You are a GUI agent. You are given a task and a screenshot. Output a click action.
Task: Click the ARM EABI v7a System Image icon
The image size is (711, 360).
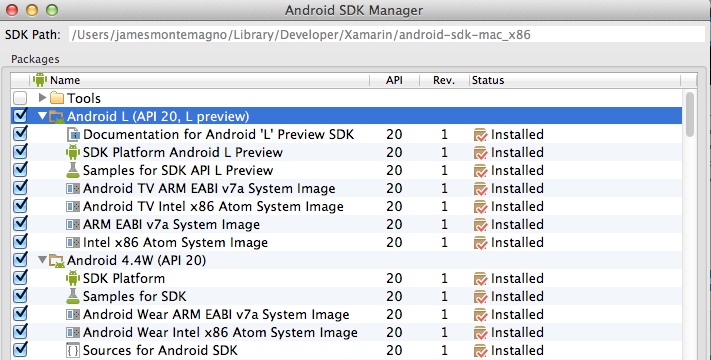coord(73,224)
